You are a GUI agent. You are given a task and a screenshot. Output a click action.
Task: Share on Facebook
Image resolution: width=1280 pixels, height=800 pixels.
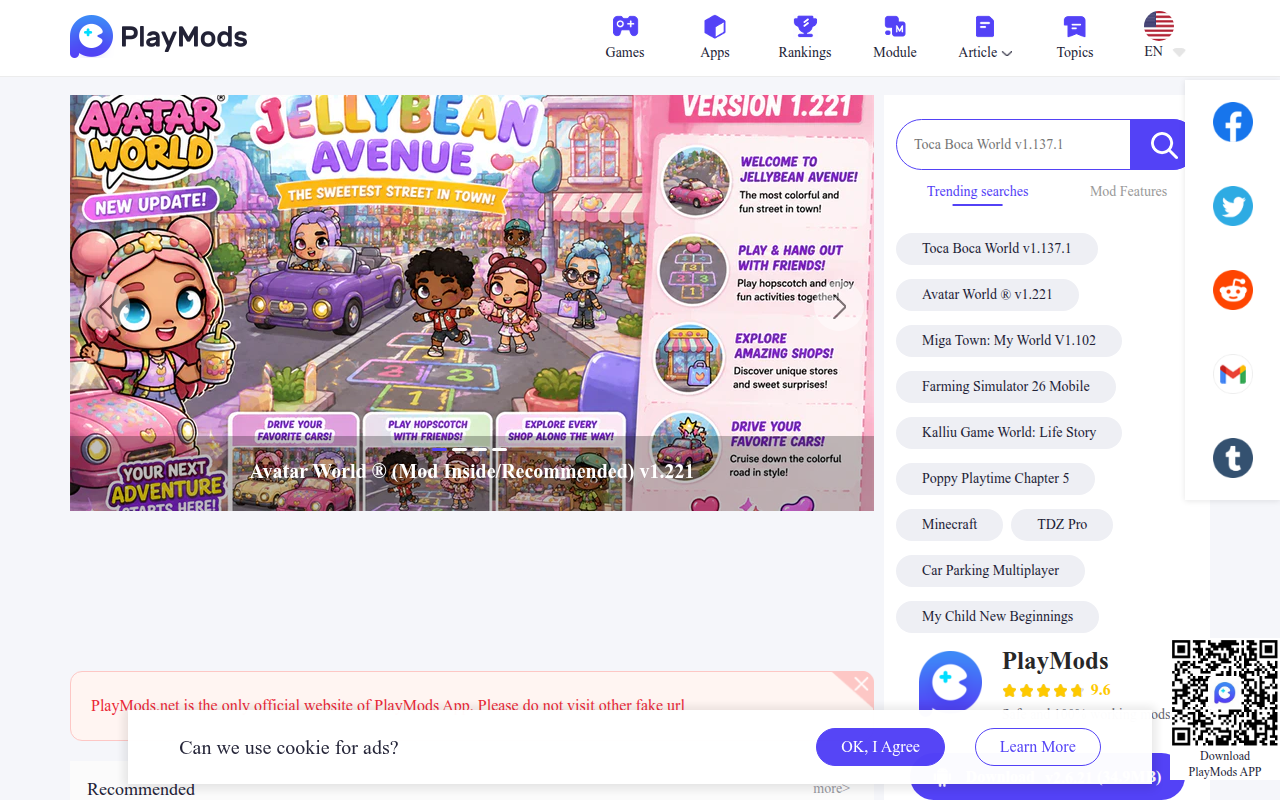pyautogui.click(x=1233, y=123)
